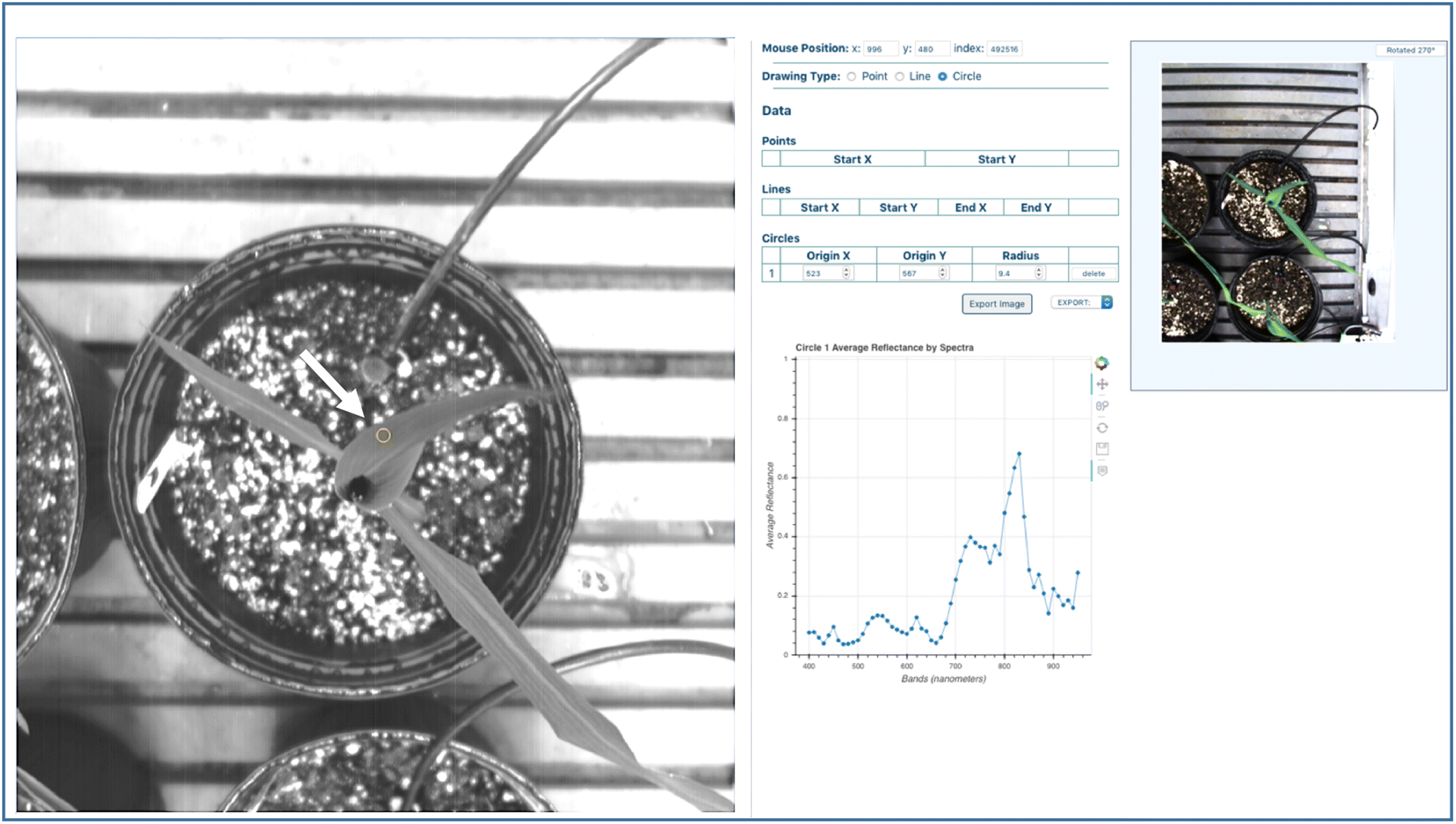This screenshot has height=824, width=1456.
Task: Click the Export Image button
Action: (996, 304)
